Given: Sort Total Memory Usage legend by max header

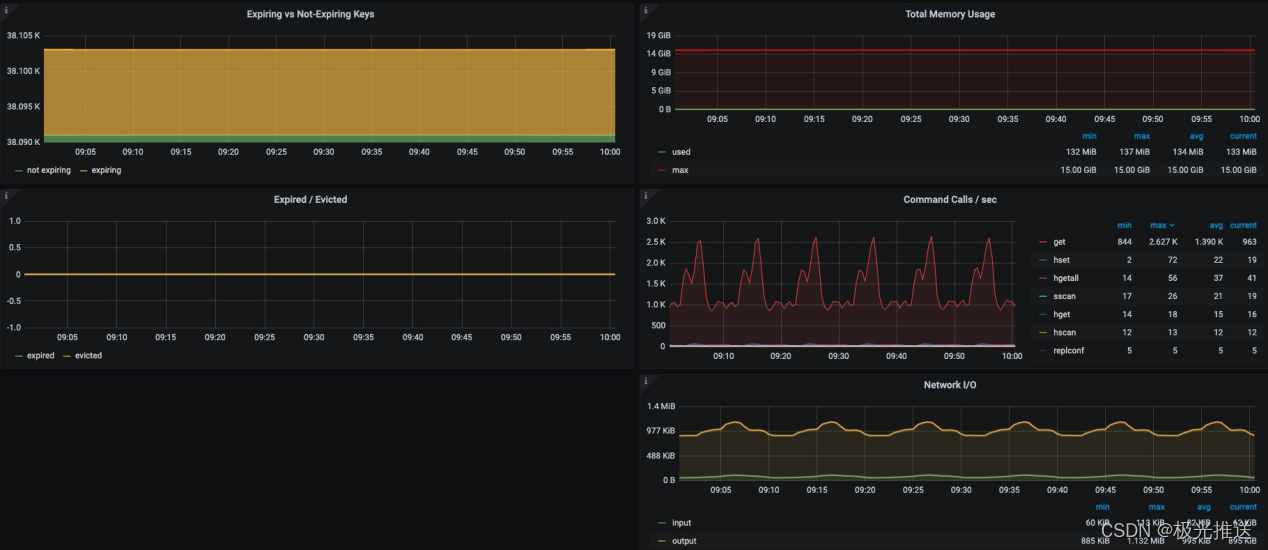Looking at the screenshot, I should coord(1141,136).
